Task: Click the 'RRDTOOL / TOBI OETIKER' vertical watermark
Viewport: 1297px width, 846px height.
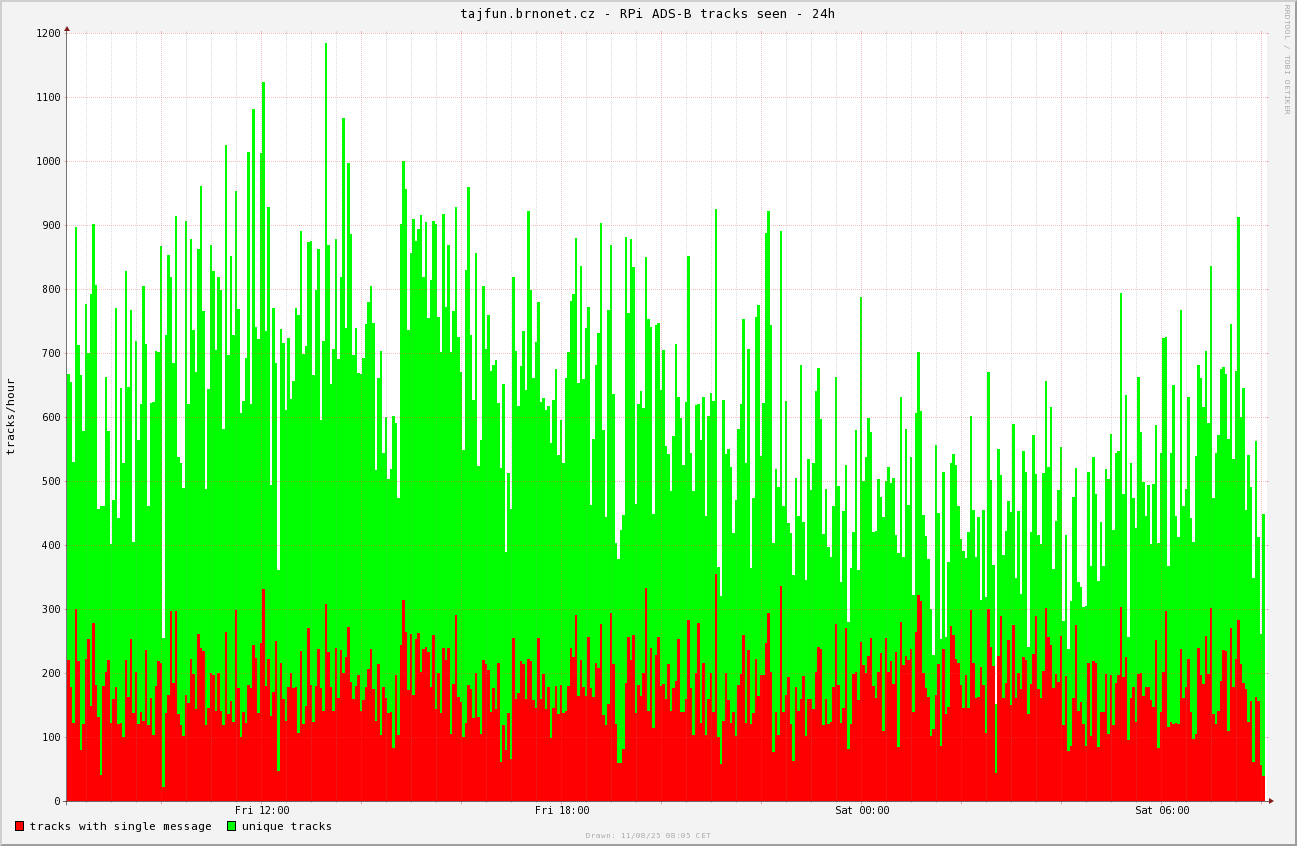Action: tap(1287, 58)
